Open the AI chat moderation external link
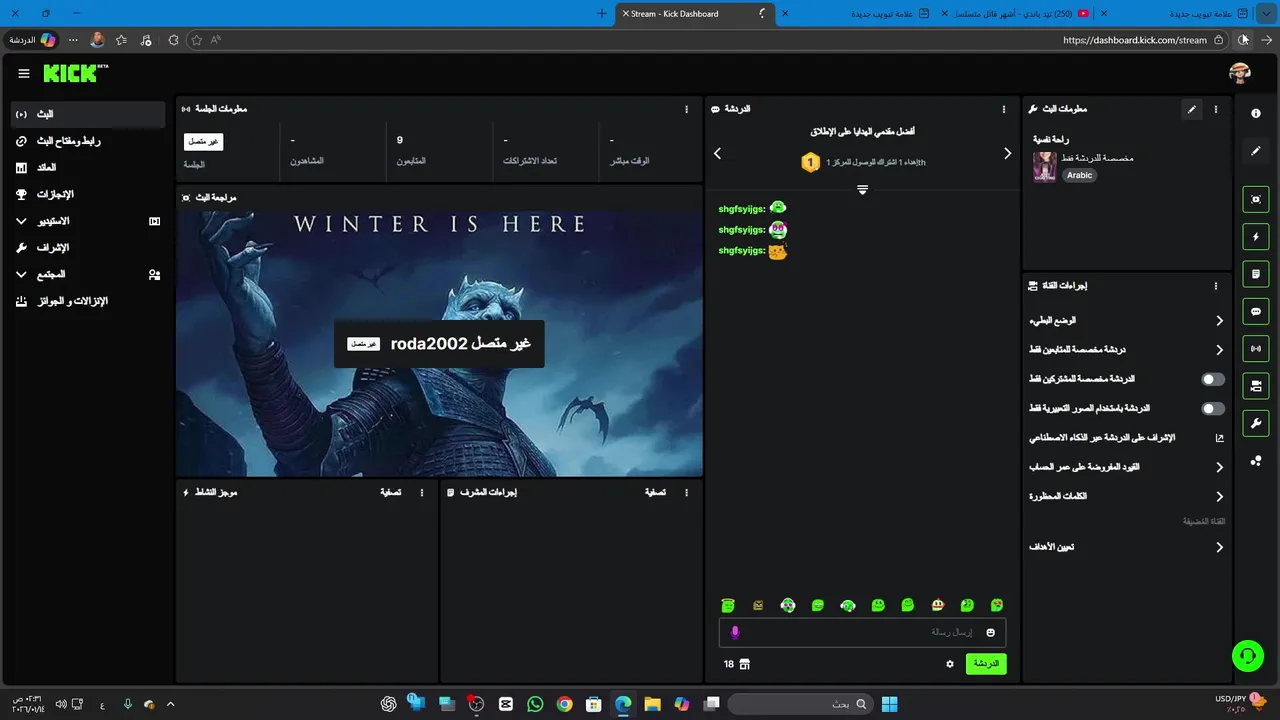 click(x=1219, y=438)
